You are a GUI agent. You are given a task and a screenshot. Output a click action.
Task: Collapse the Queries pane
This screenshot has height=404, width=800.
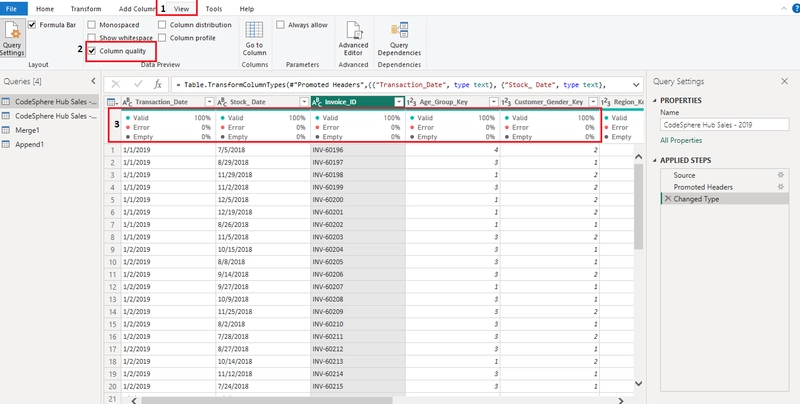pos(93,81)
